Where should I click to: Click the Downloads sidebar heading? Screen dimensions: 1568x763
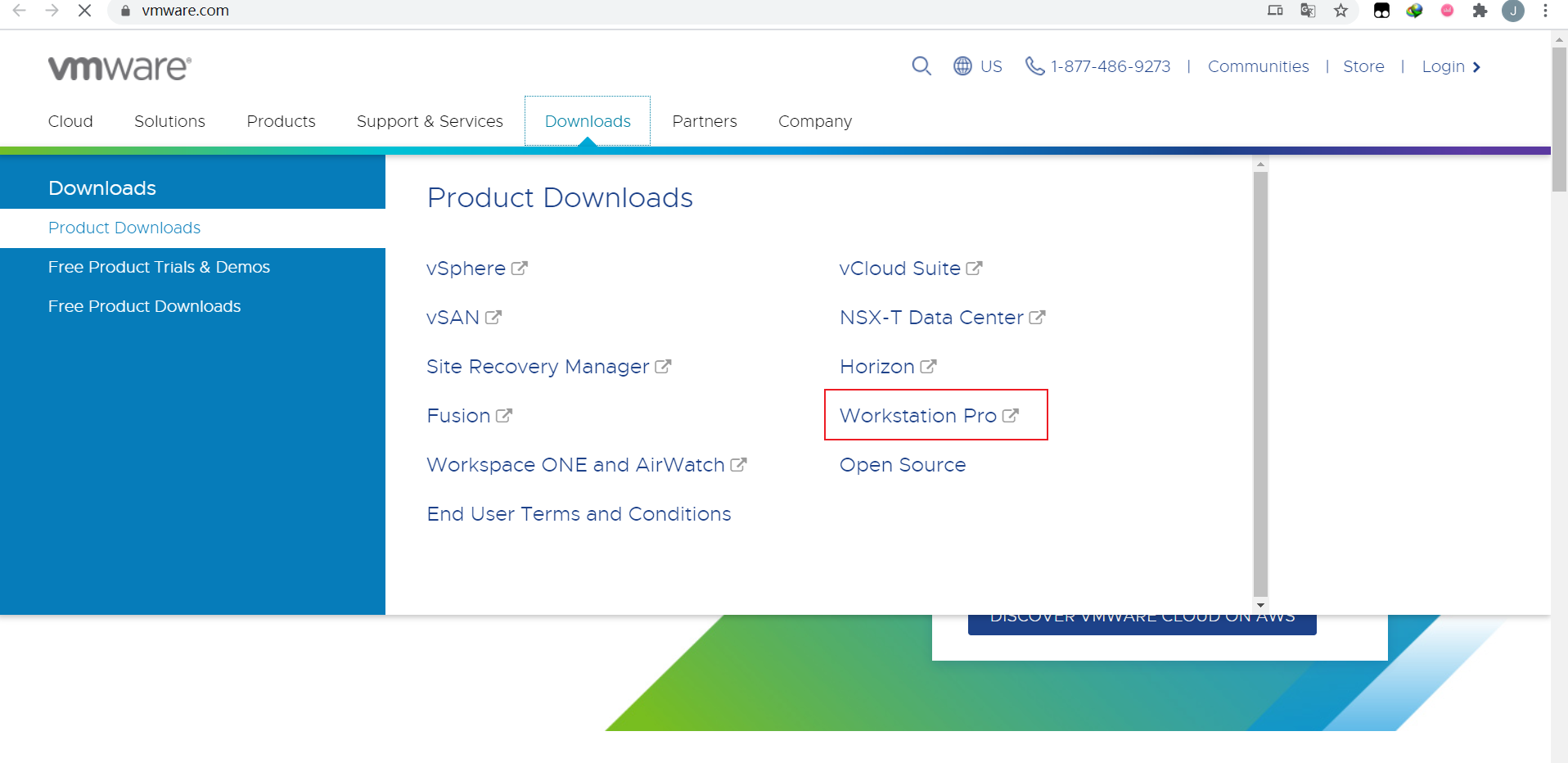tap(102, 188)
